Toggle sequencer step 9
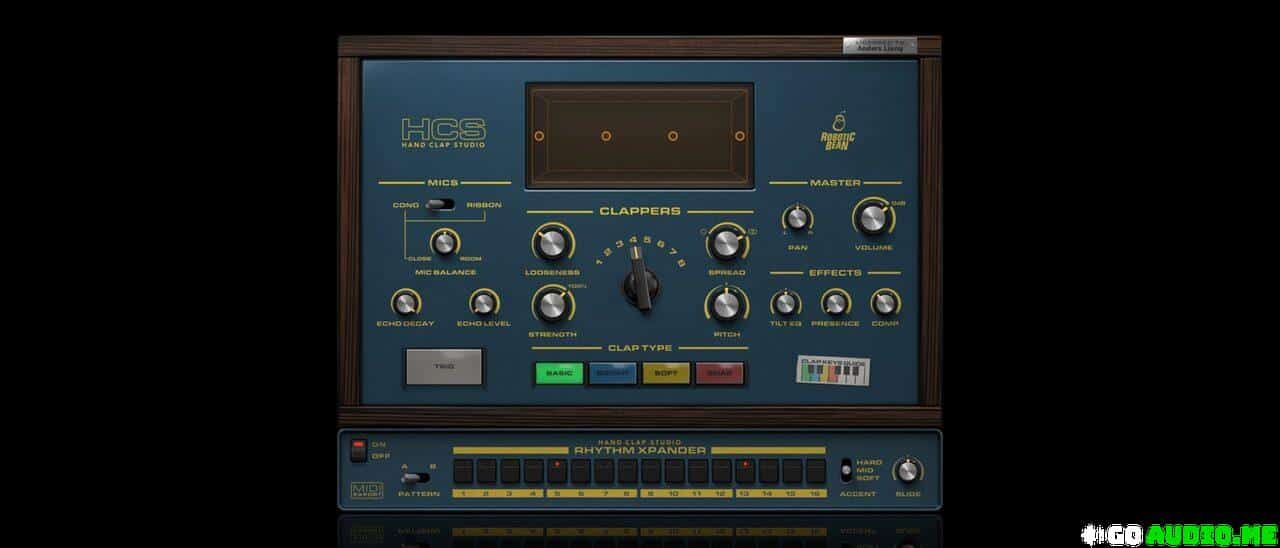1280x548 pixels. (652, 470)
